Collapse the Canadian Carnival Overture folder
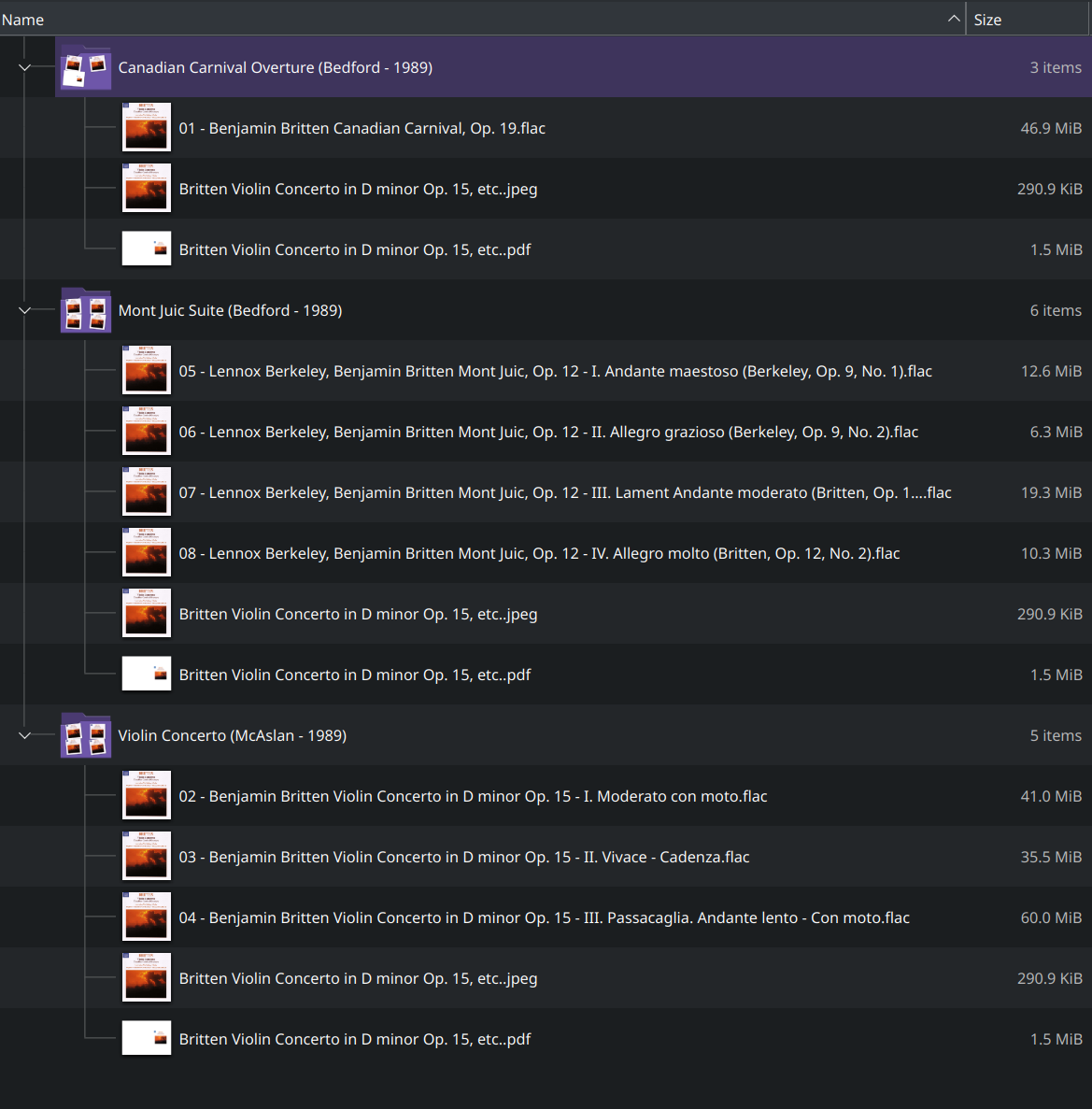The width and height of the screenshot is (1092, 1109). [x=24, y=67]
